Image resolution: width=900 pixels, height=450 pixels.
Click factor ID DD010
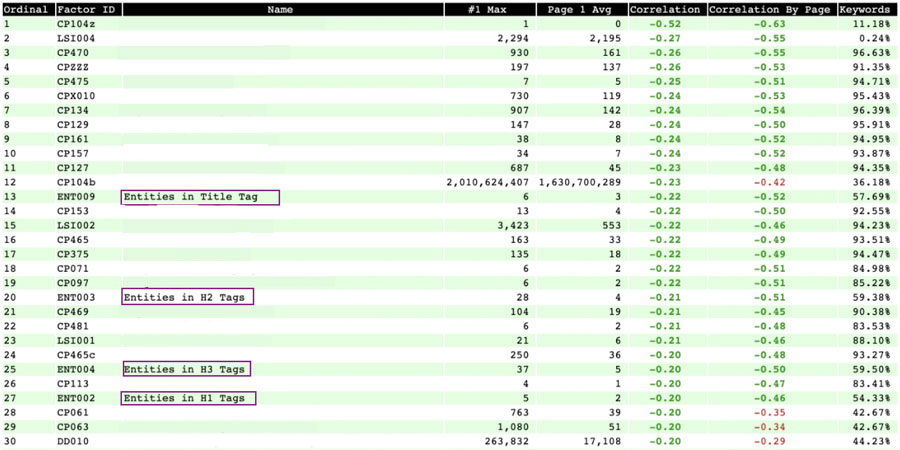click(72, 441)
